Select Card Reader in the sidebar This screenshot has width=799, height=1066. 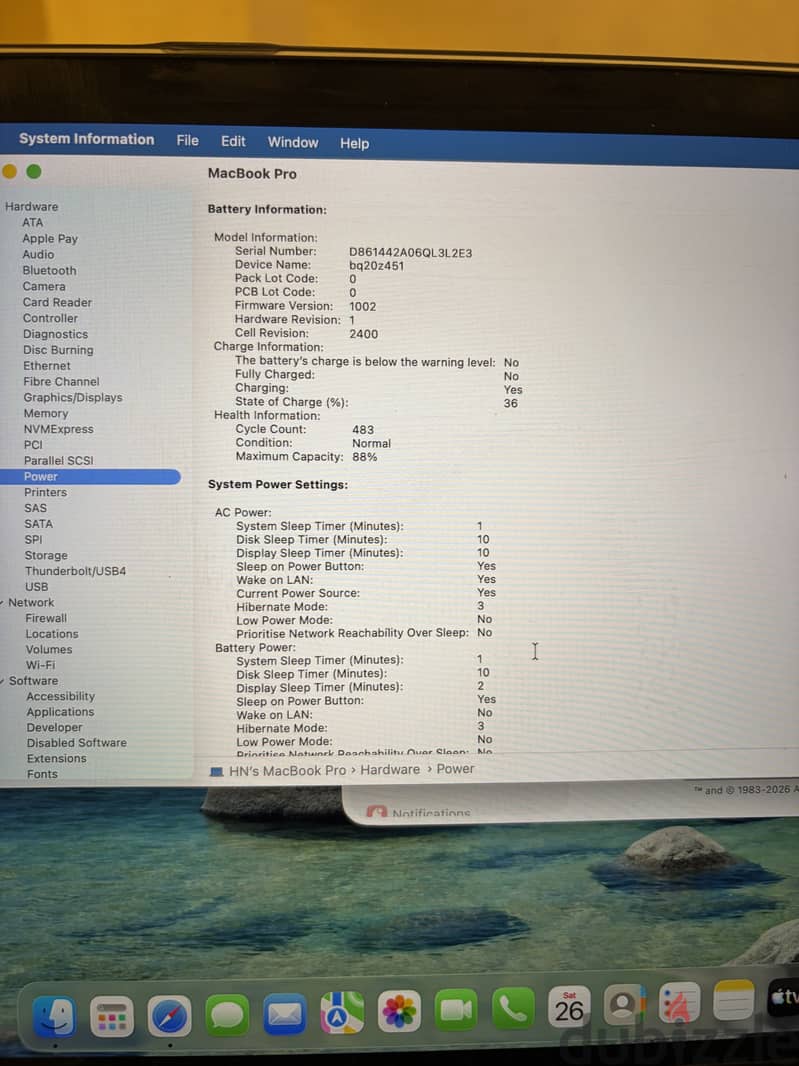click(x=57, y=302)
